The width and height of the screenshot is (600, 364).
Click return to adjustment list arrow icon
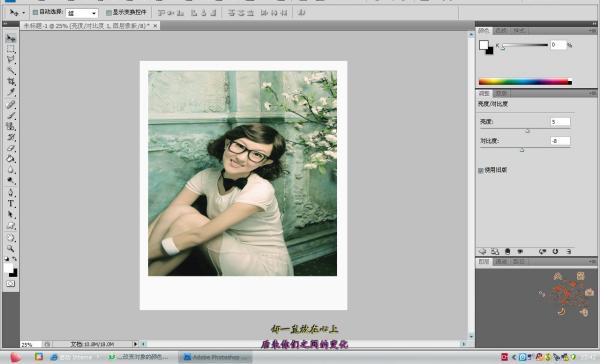pos(482,251)
